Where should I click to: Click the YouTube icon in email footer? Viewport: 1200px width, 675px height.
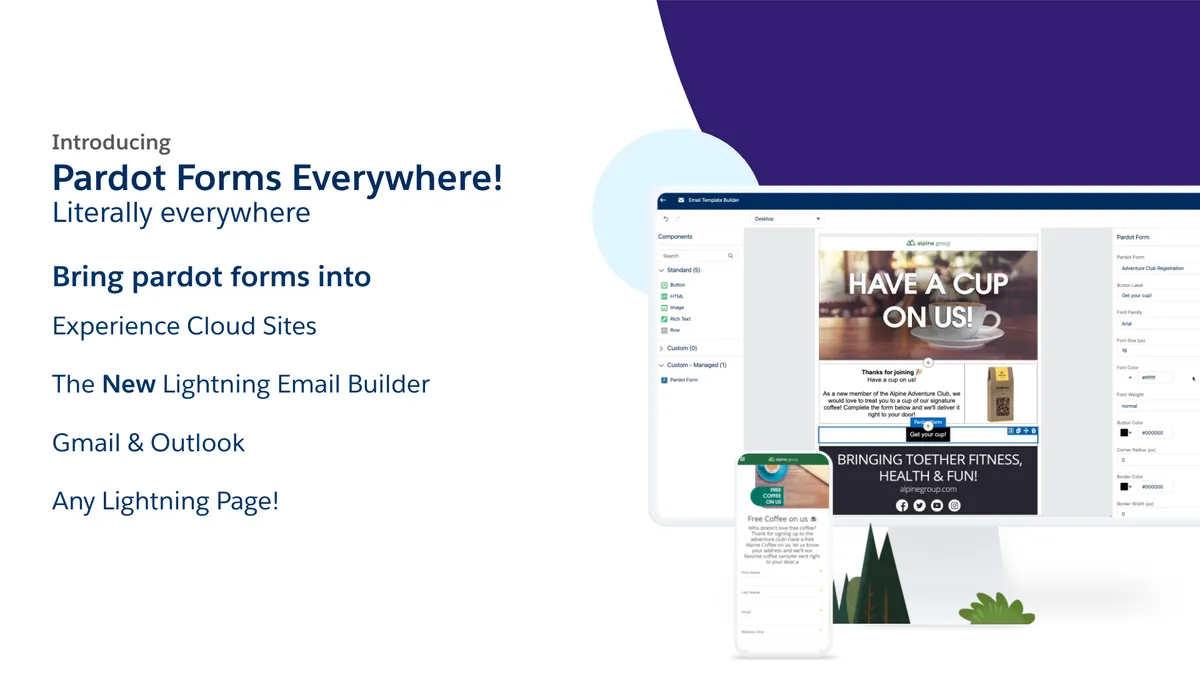(x=937, y=505)
